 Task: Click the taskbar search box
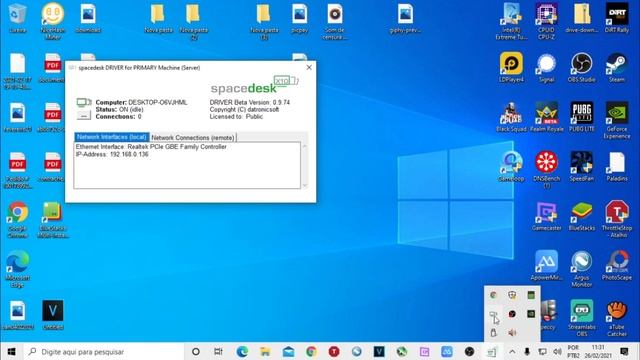[104, 351]
